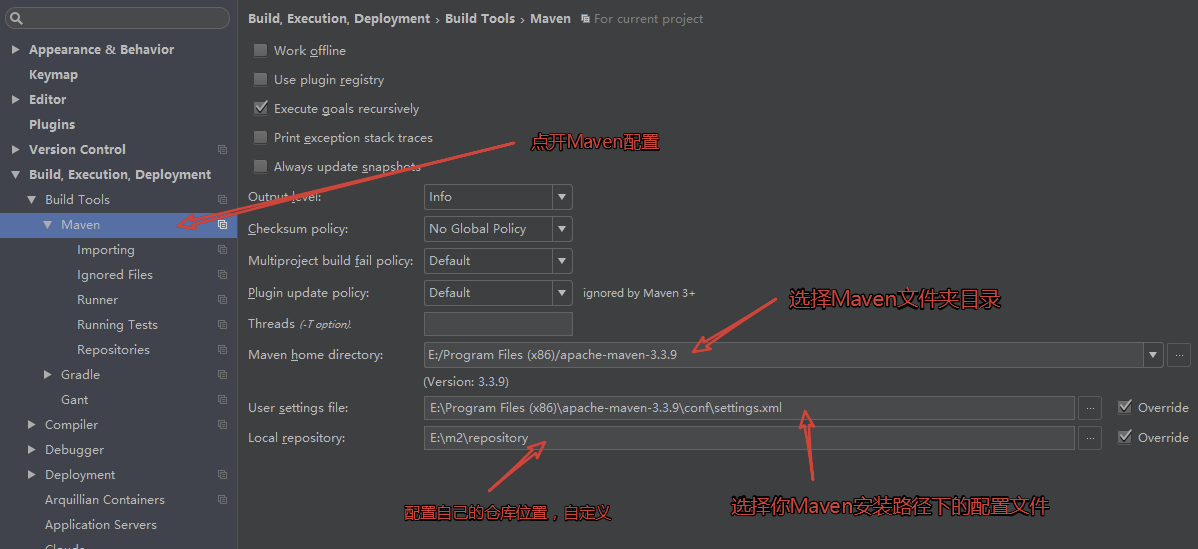Click the Maven home directory path field
Viewport: 1198px width, 549px height.
784,355
